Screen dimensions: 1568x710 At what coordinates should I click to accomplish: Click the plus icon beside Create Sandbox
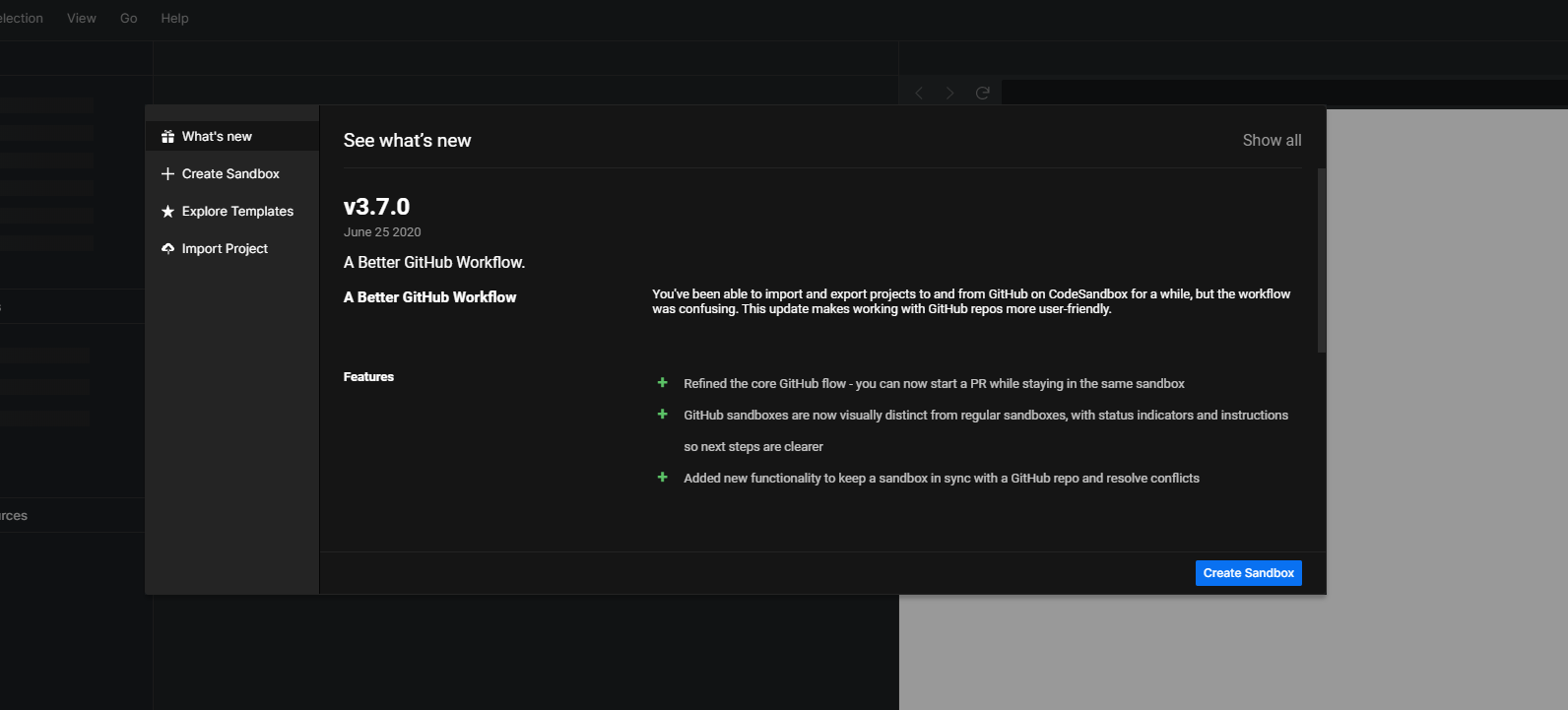167,174
